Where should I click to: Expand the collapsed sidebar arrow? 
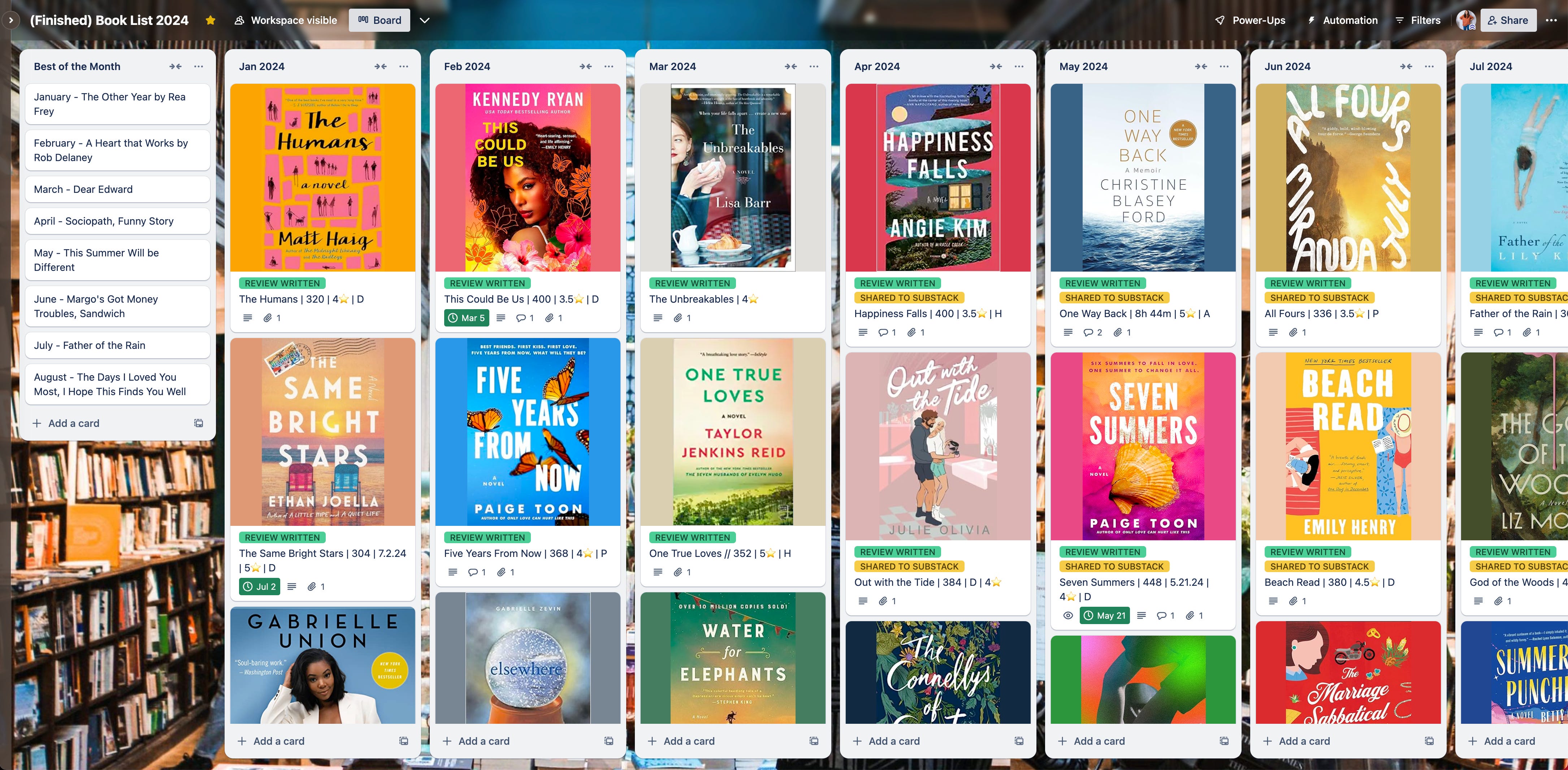pos(10,20)
